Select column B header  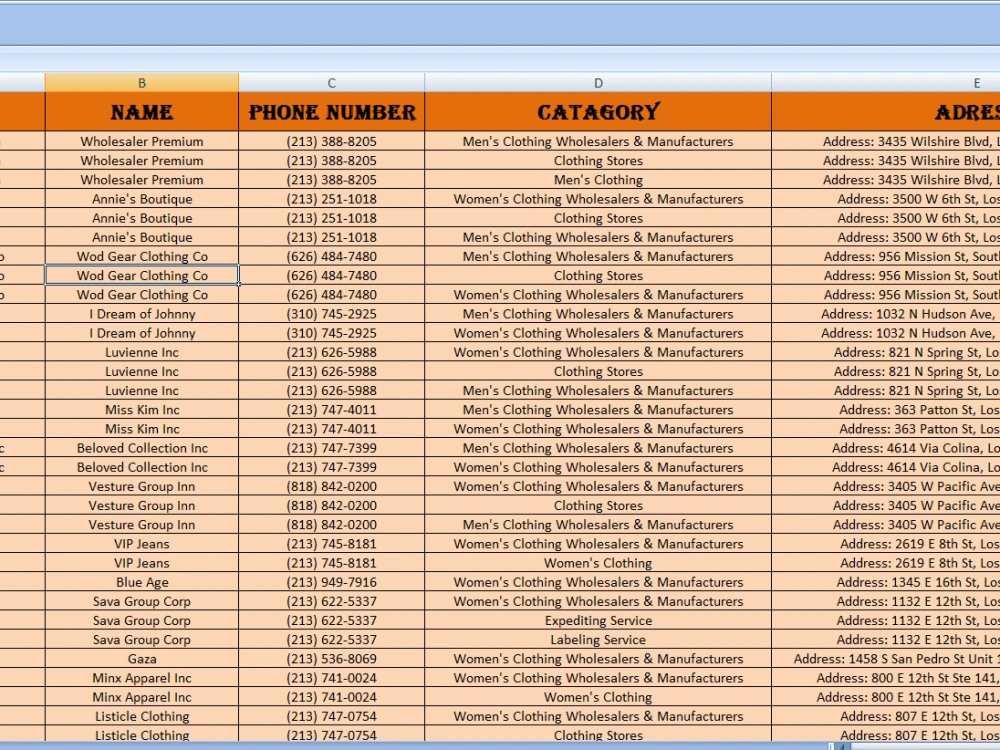(x=142, y=83)
